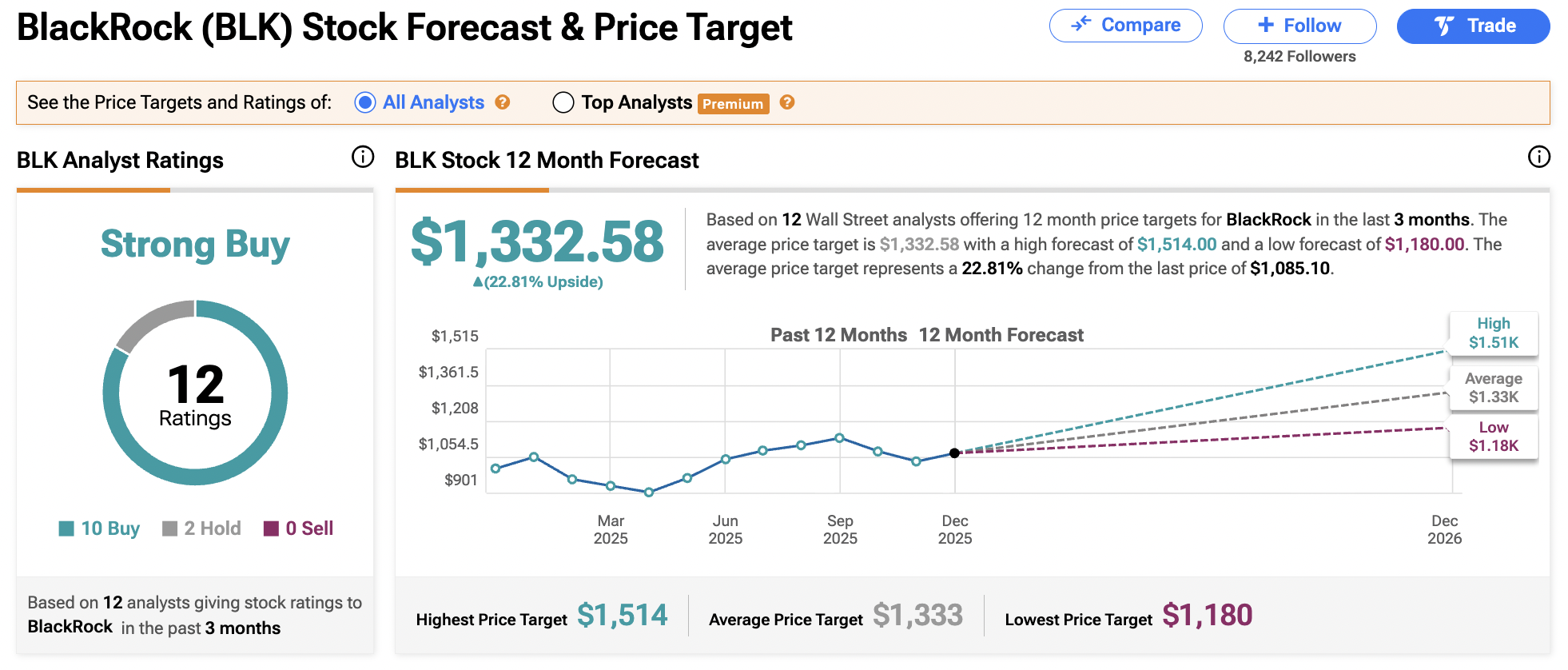Click the help icon next to All Analysts
1568x670 pixels.
(503, 102)
